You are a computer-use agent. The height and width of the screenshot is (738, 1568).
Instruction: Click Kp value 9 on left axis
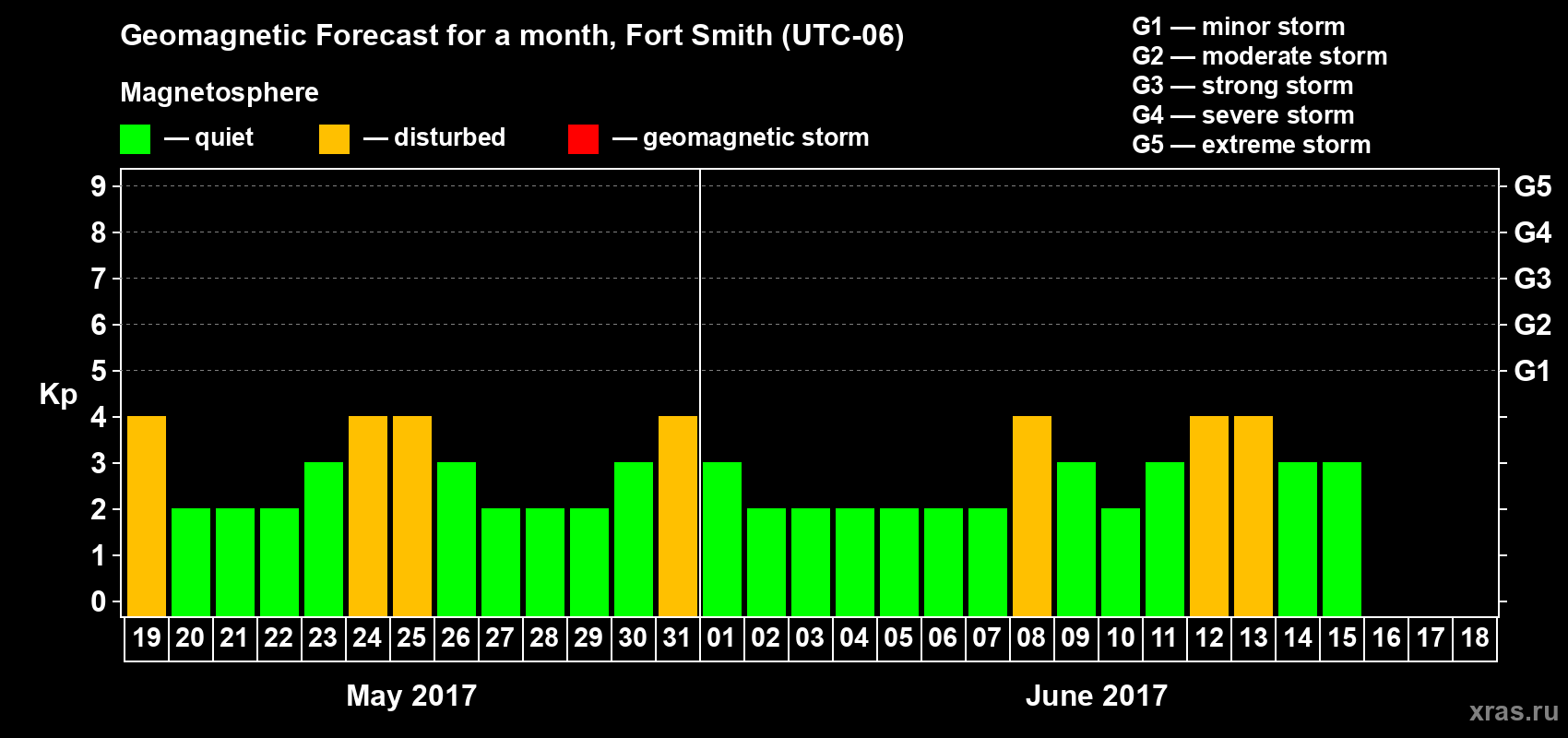coord(99,186)
